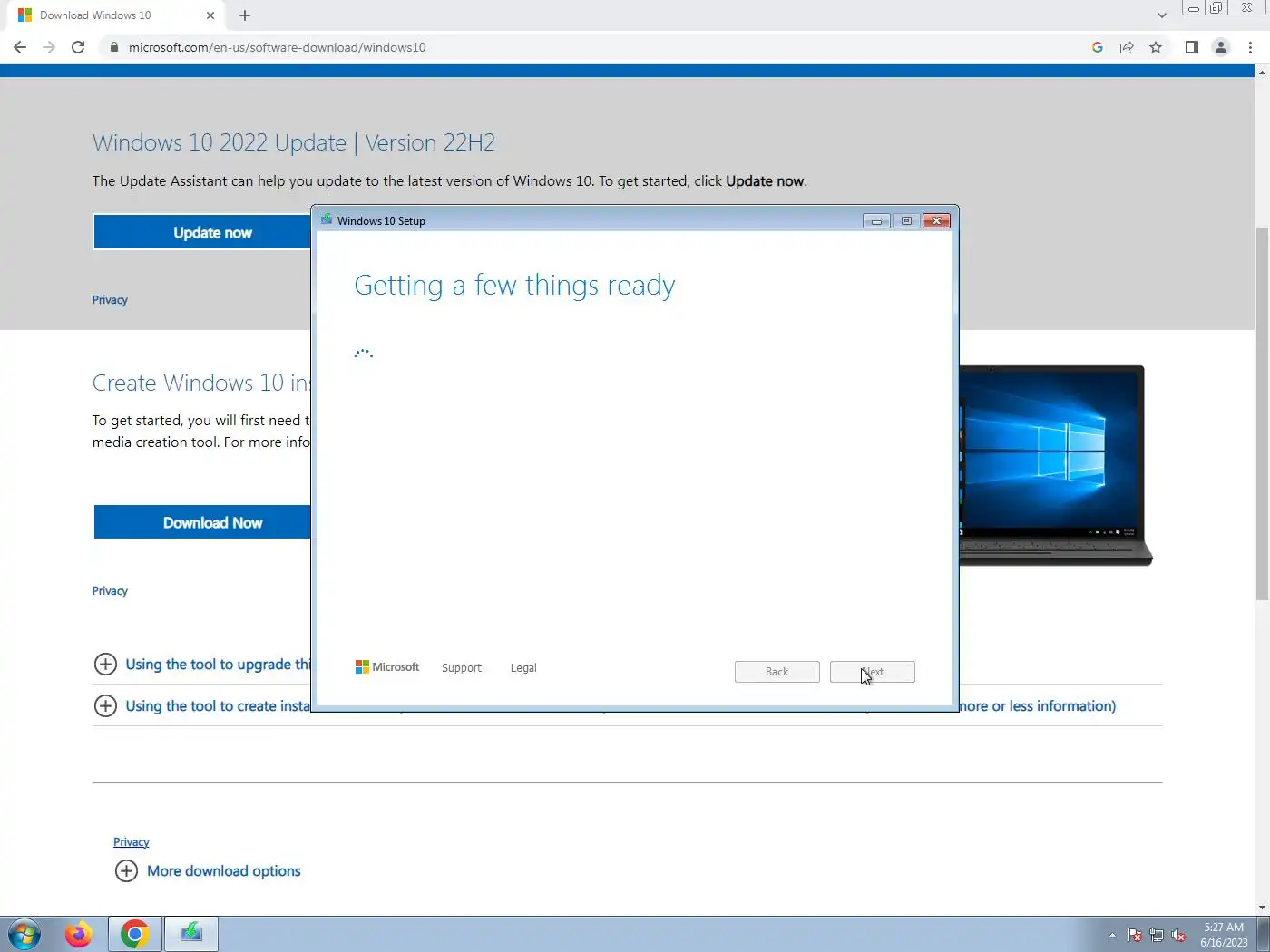
Task: Maximize the Windows 10 Setup window
Action: click(906, 221)
